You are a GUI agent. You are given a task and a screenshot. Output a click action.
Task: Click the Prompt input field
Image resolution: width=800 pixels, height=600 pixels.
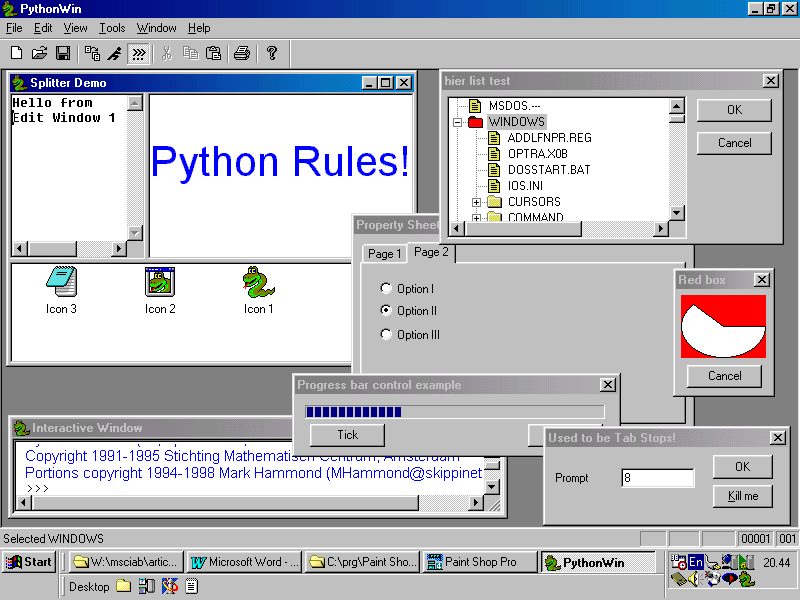click(658, 478)
